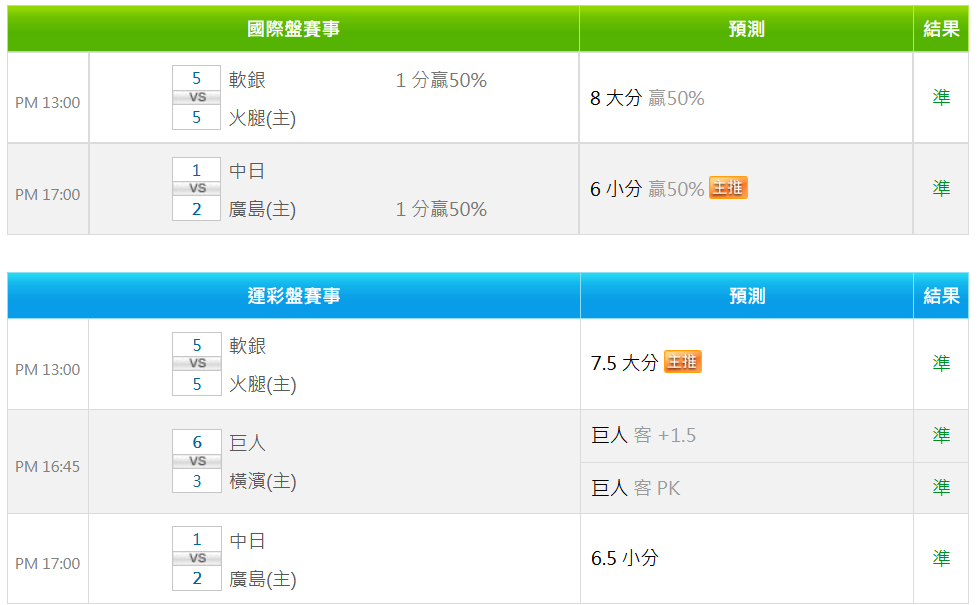Select the 國際盤賽事 header

pyautogui.click(x=293, y=29)
